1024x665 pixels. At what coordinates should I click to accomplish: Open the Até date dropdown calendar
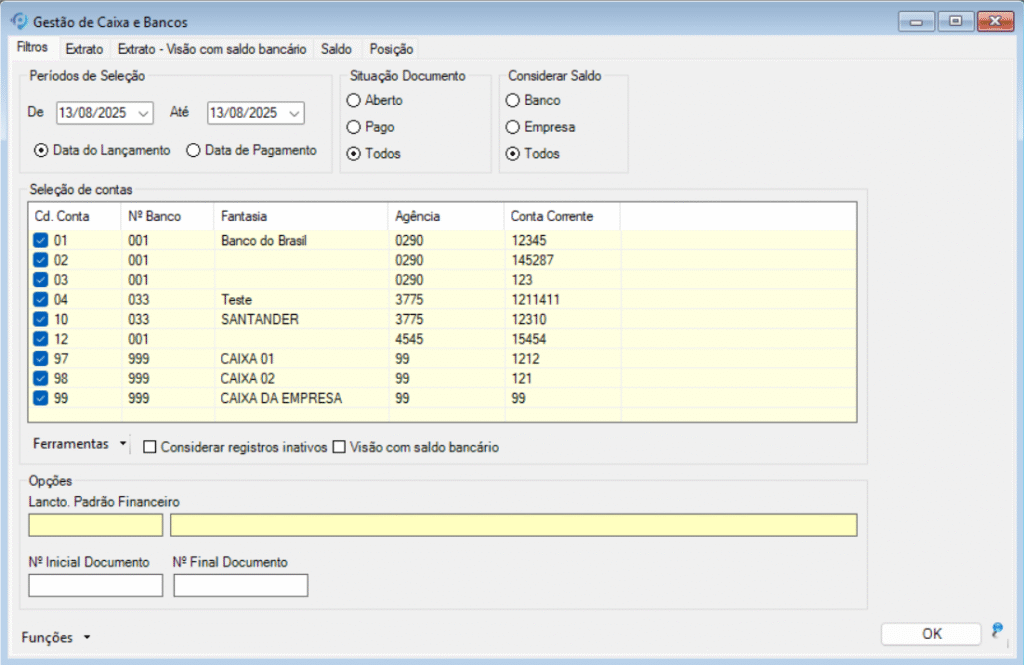click(x=293, y=113)
